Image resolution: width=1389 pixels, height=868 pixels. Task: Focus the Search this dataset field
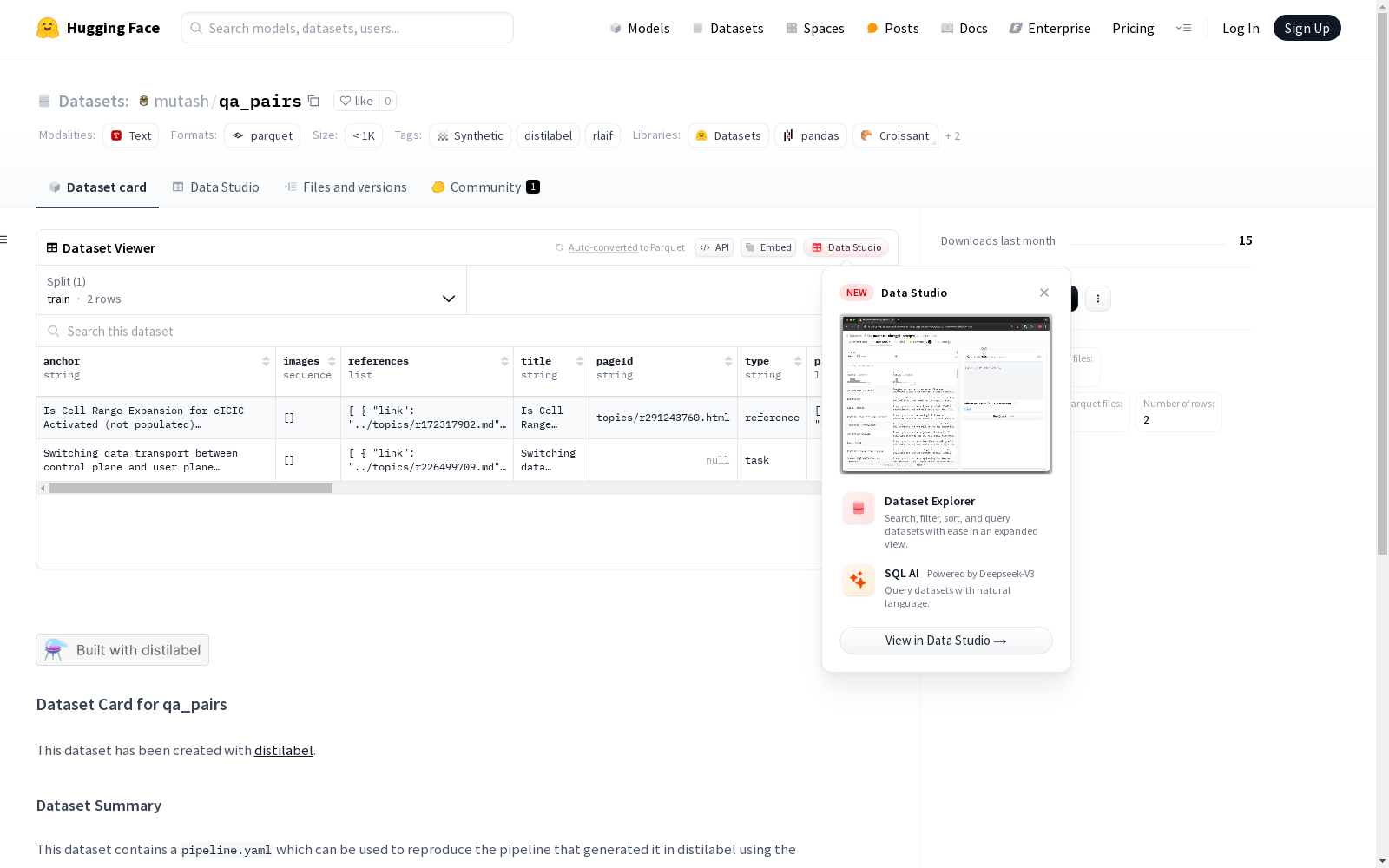tap(430, 331)
